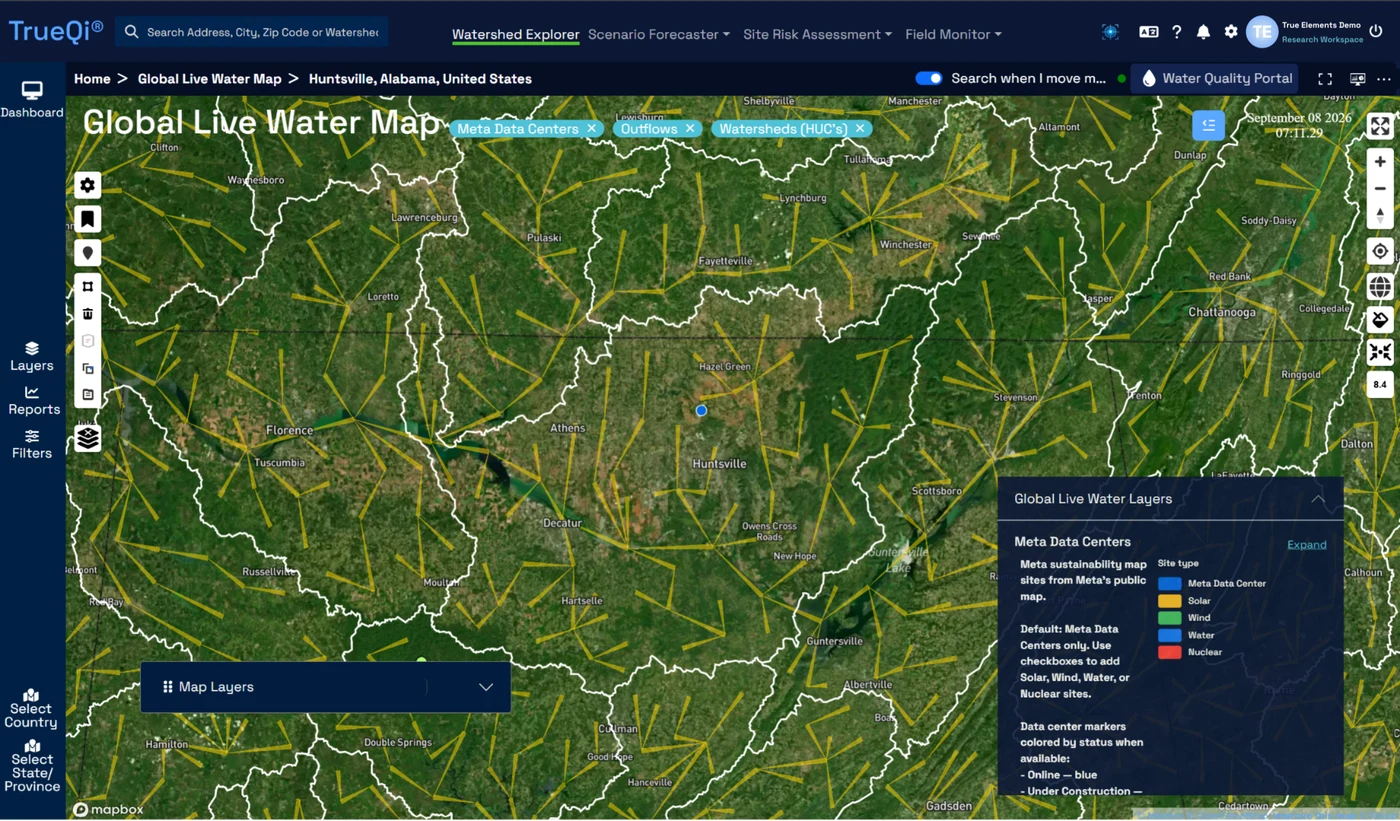The width and height of the screenshot is (1400, 821).
Task: Select the location pin marker tool
Action: point(88,253)
